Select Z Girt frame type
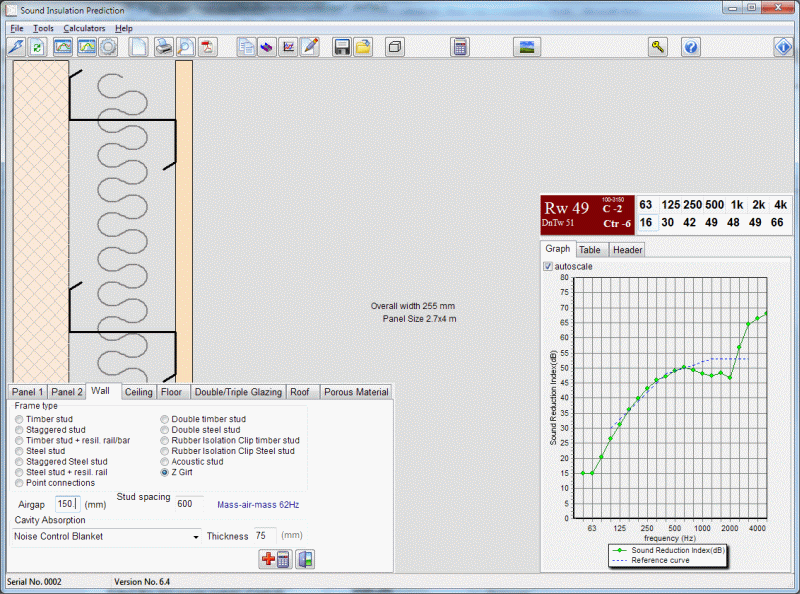Viewport: 800px width, 594px height. click(177, 473)
